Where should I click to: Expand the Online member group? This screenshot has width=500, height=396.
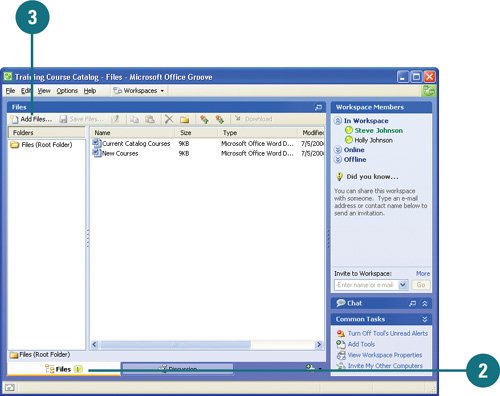coord(338,150)
